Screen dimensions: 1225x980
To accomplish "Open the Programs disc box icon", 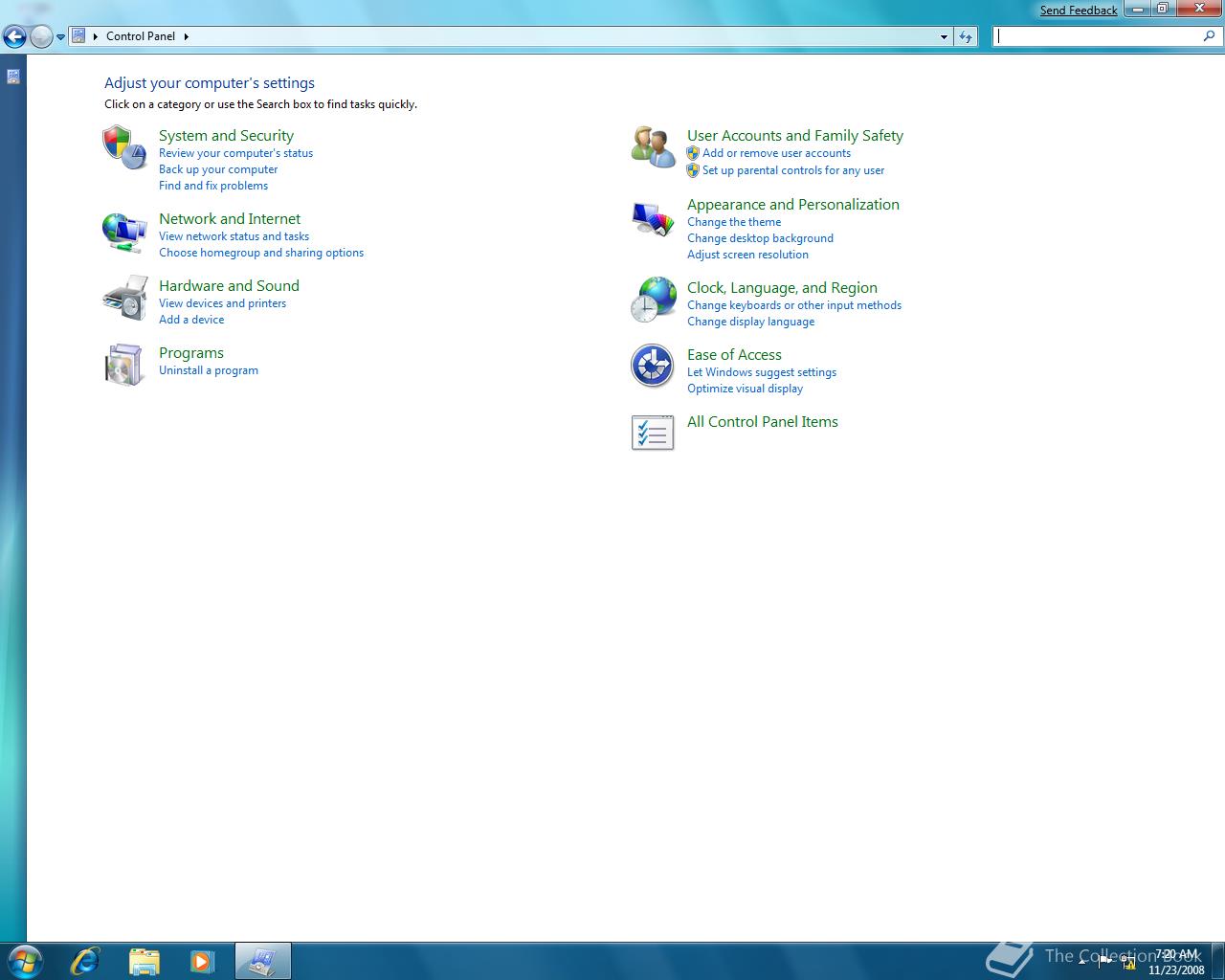I will [124, 365].
